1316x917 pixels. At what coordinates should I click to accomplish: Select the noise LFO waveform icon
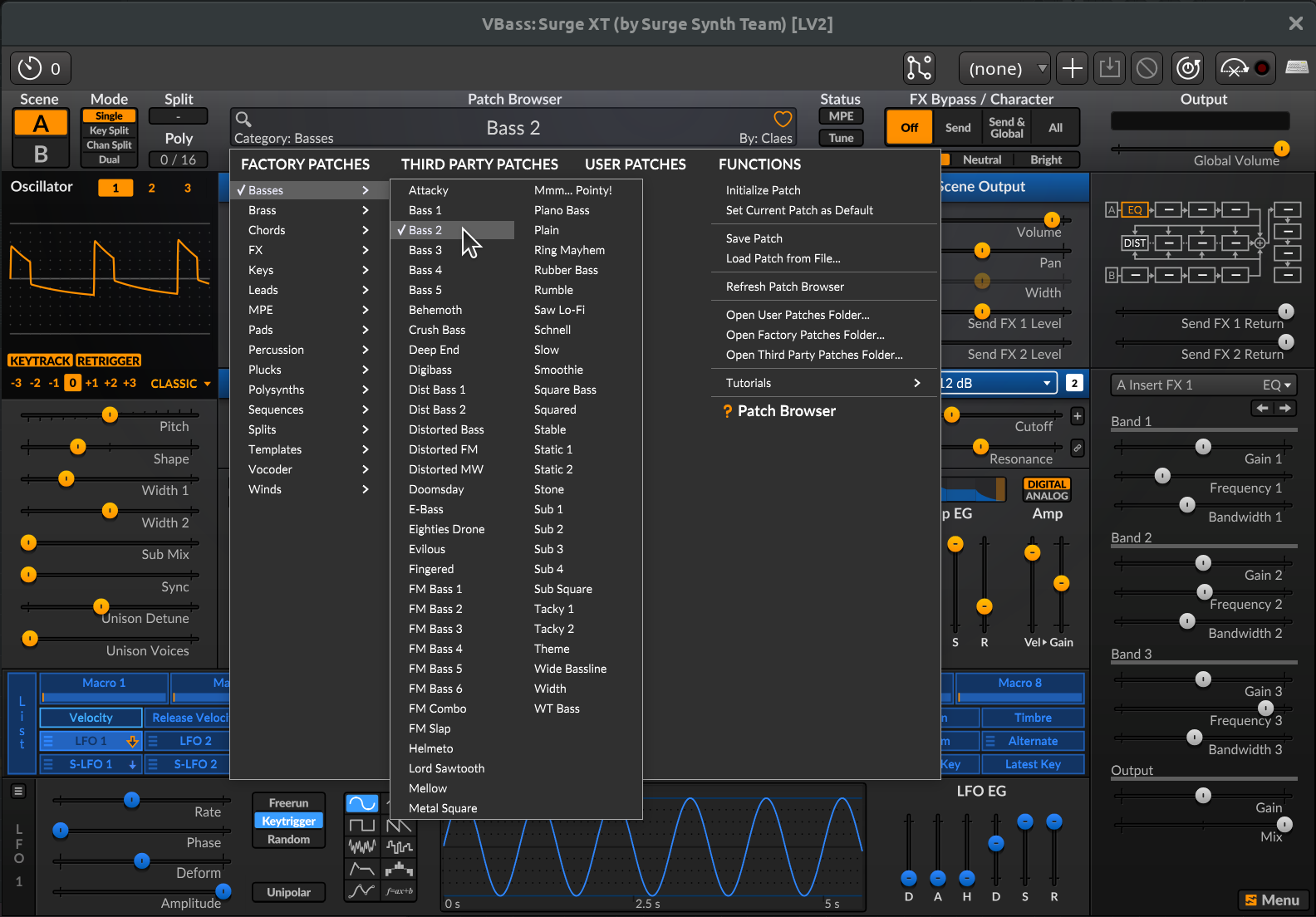pyautogui.click(x=361, y=846)
